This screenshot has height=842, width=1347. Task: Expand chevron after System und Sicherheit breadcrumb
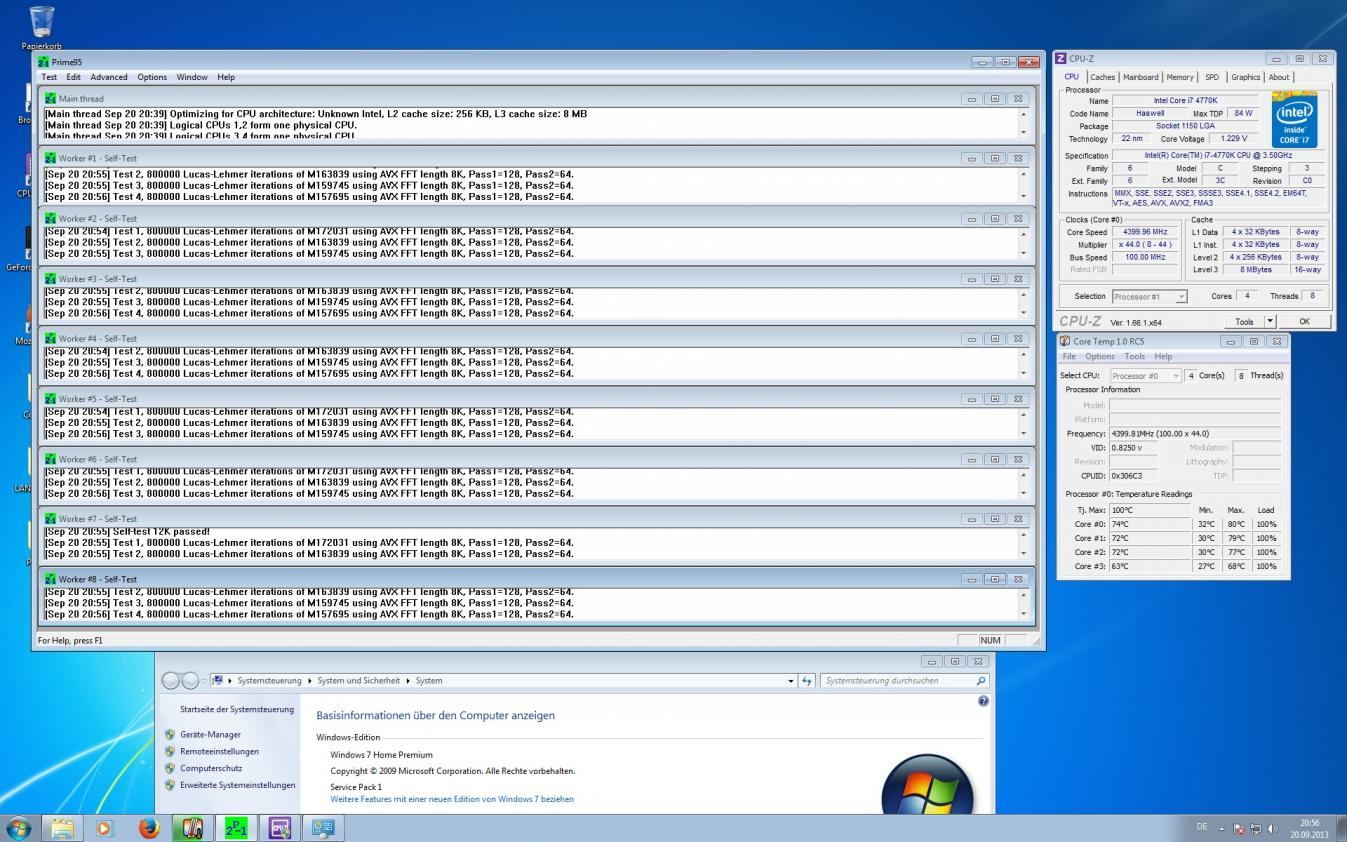(408, 681)
